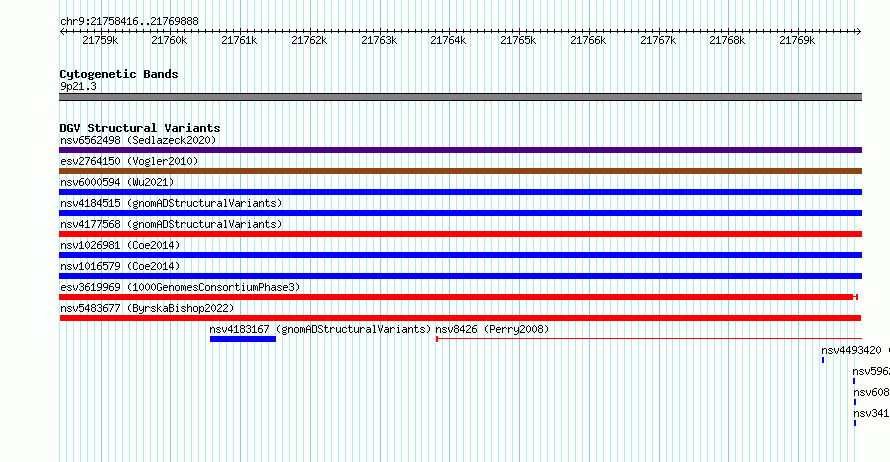The height and width of the screenshot is (462, 890).
Task: Select the short blue nsv4183167 bar
Action: coord(243,339)
